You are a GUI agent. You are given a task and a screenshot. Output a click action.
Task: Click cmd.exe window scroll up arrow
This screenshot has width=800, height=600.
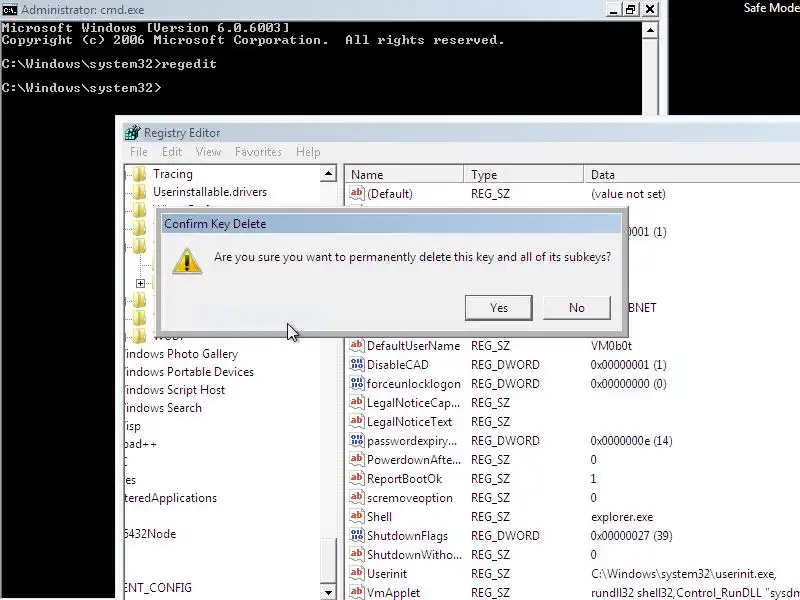650,31
